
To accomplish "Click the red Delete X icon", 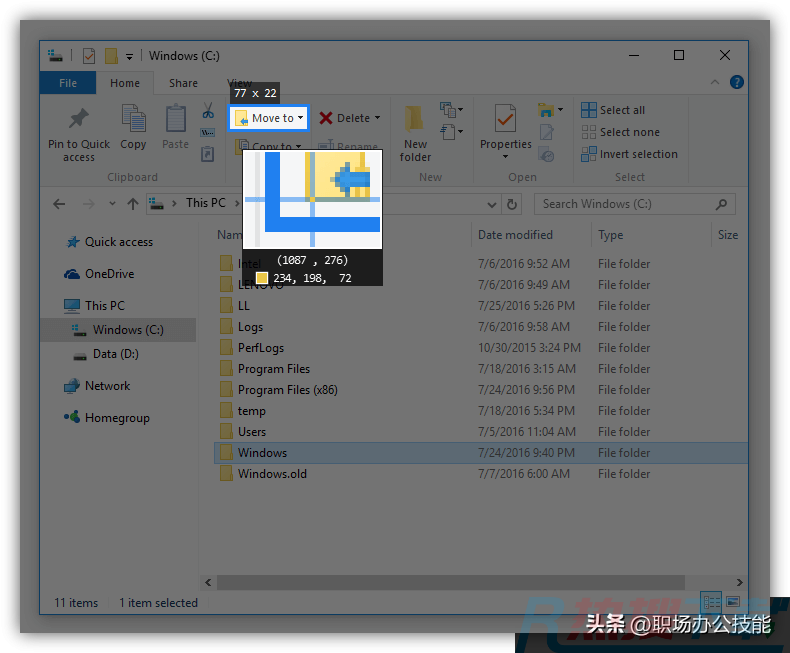I will coord(326,118).
